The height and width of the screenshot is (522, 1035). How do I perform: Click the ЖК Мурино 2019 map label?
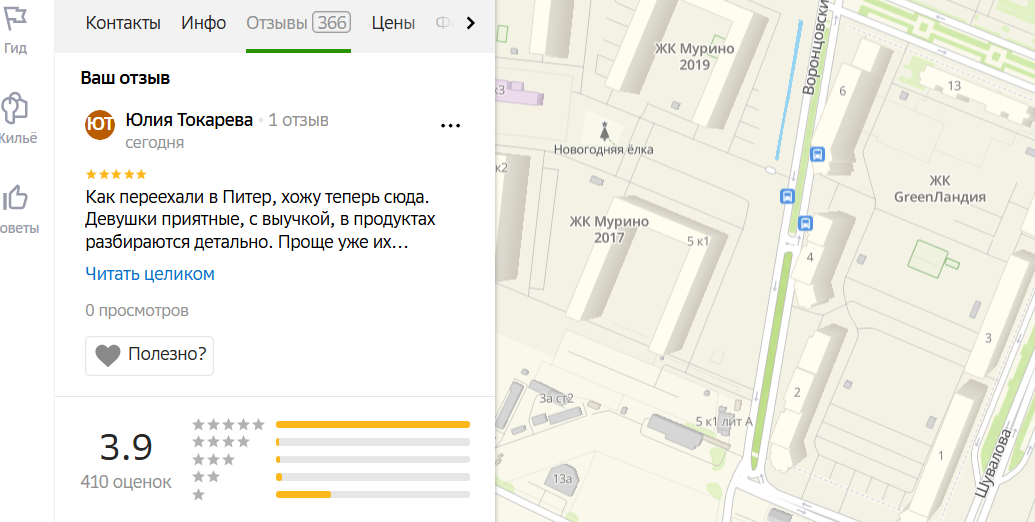coord(694,56)
